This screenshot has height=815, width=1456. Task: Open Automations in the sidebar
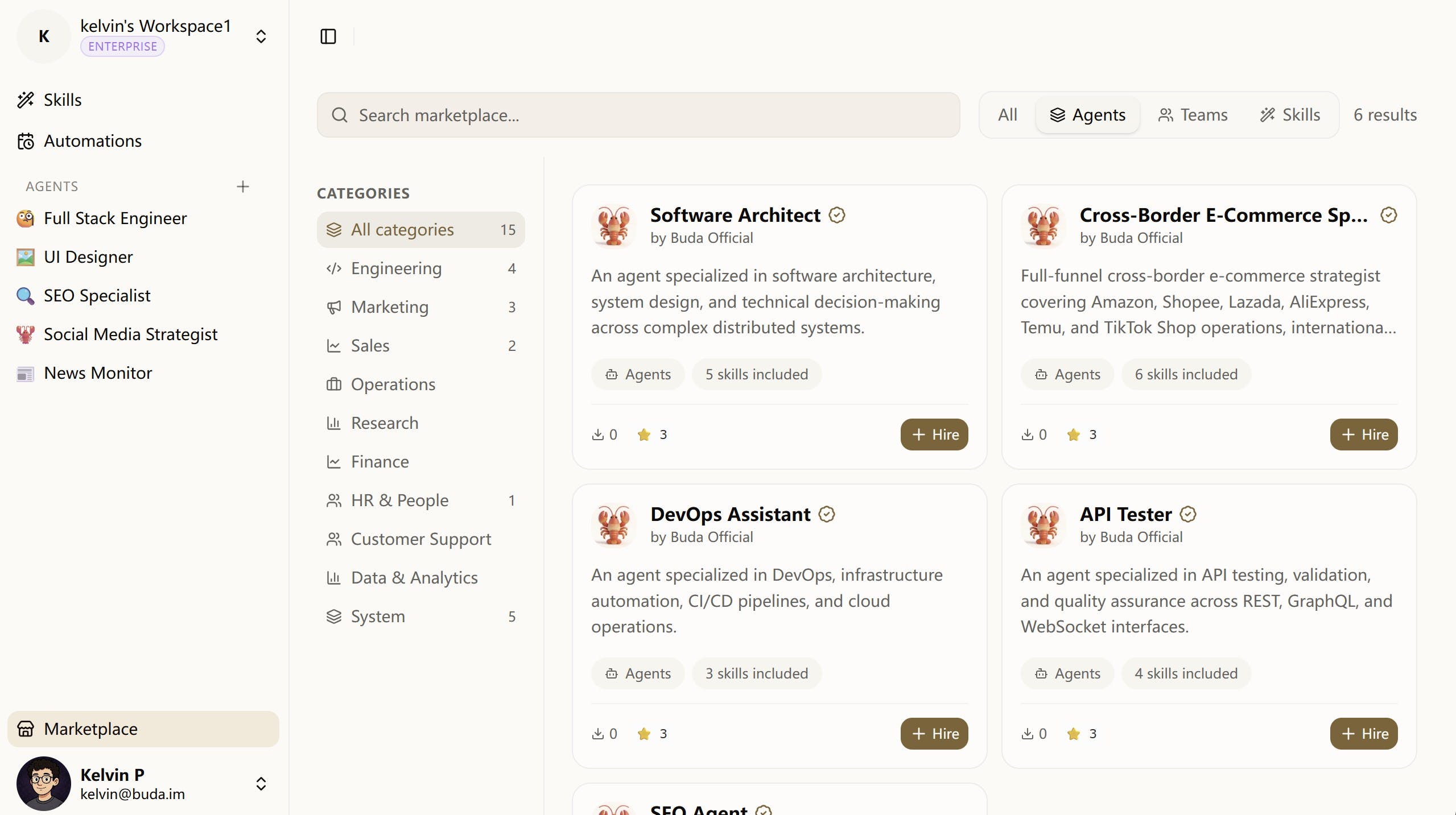tap(93, 141)
